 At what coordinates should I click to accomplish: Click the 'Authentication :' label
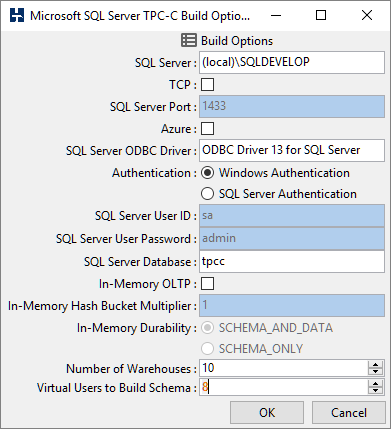point(154,173)
